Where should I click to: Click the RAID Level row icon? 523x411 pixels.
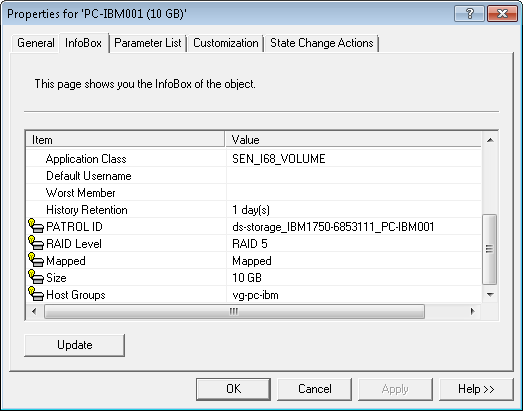pyautogui.click(x=36, y=243)
